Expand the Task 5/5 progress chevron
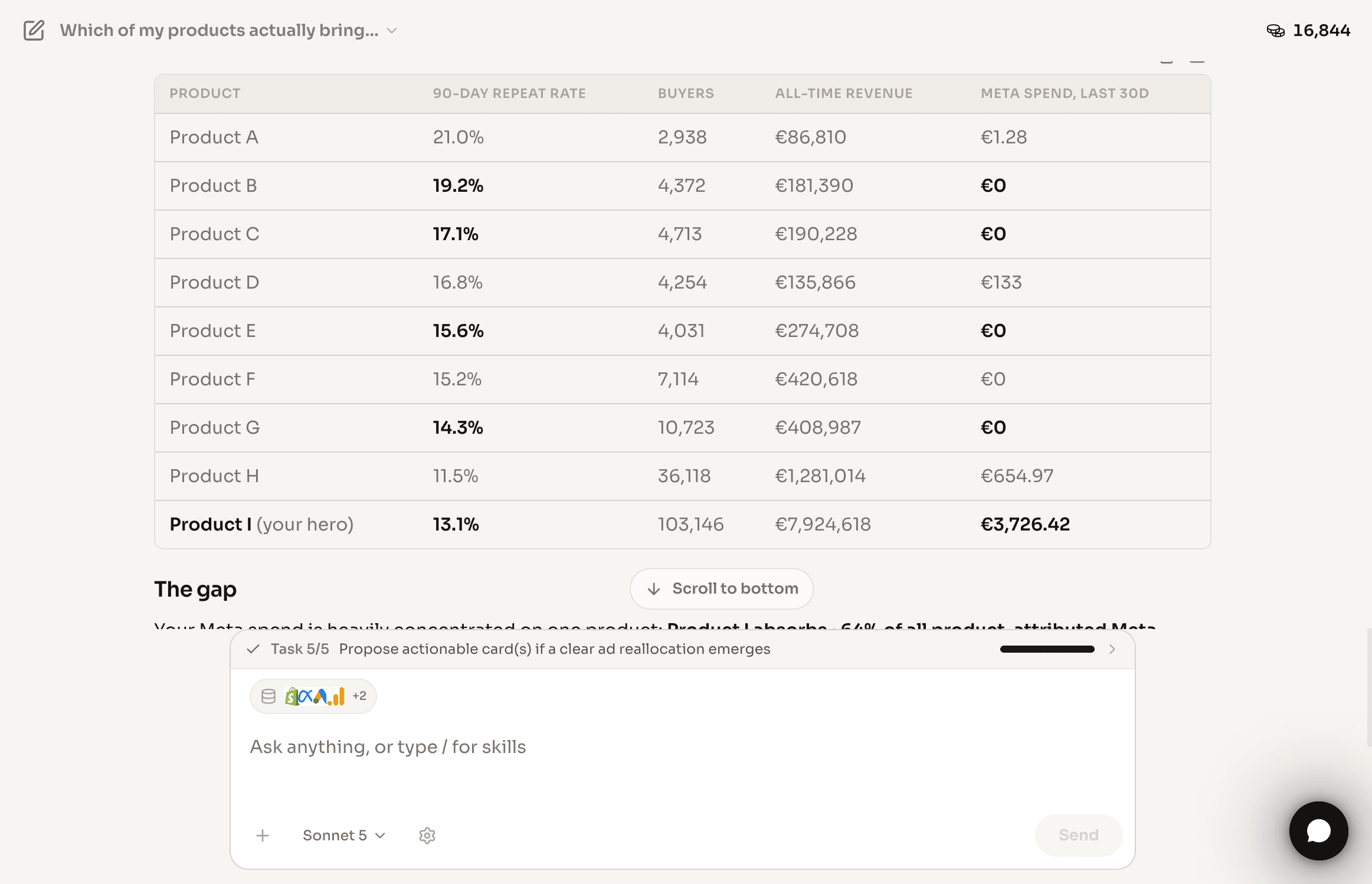 point(1112,649)
